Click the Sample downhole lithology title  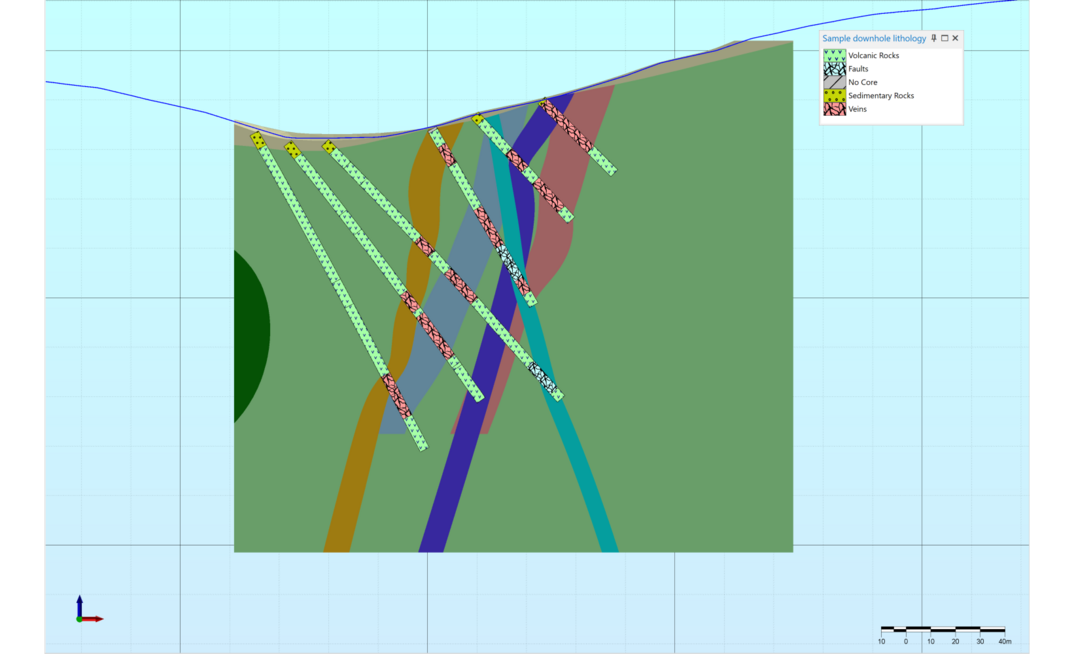tap(874, 38)
